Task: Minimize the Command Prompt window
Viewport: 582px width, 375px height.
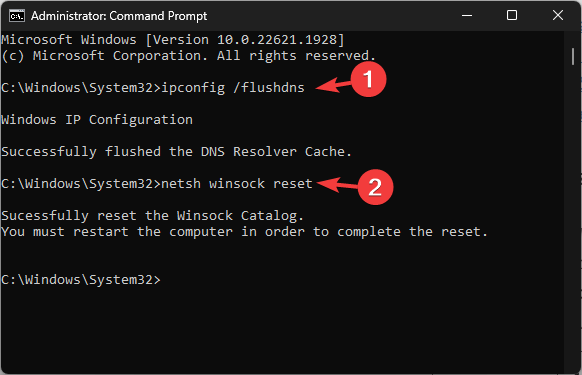Action: click(x=467, y=16)
